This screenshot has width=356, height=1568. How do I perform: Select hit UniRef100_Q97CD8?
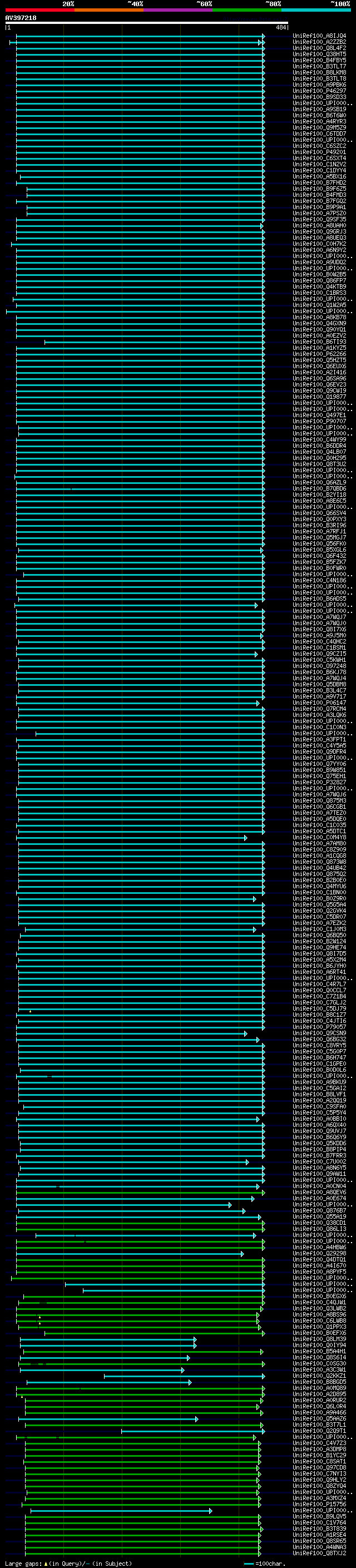[x=319, y=1467]
